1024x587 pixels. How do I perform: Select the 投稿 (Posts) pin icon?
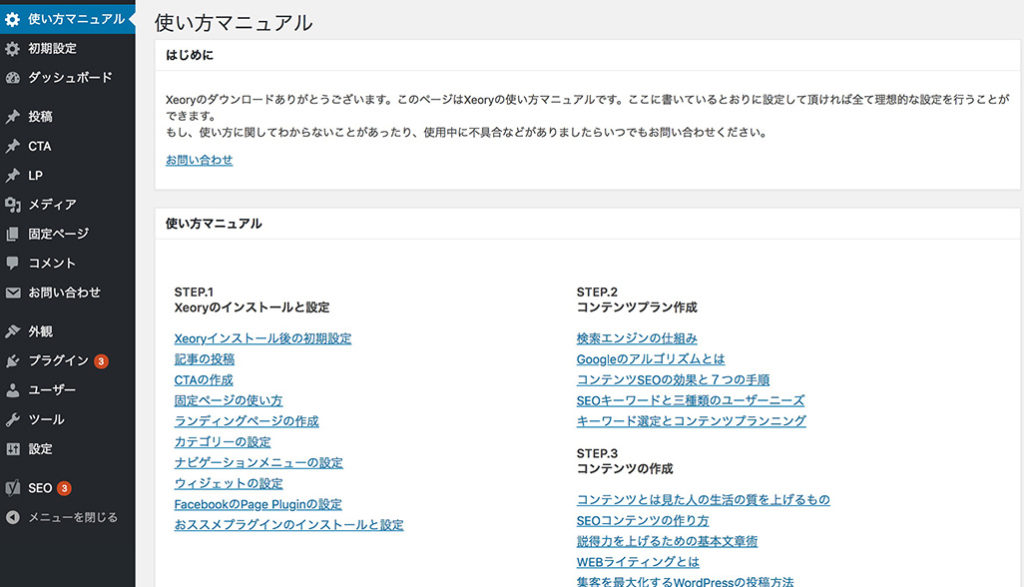13,116
